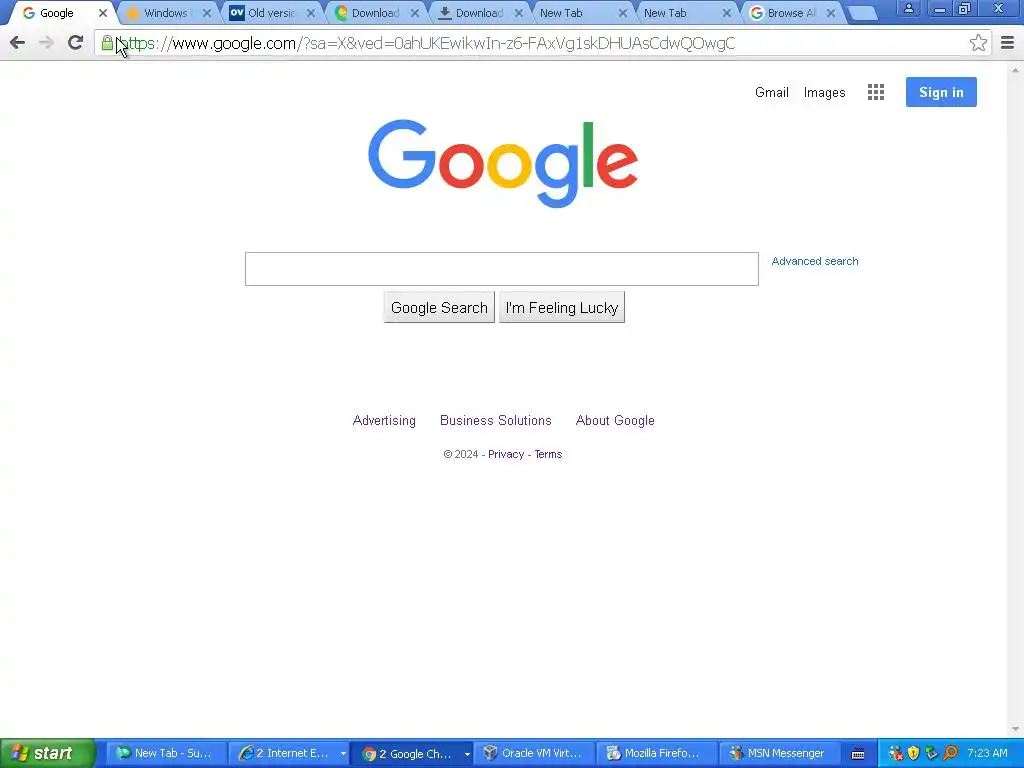Click the Chrome user profile icon
This screenshot has height=768, width=1024.
pos(908,9)
